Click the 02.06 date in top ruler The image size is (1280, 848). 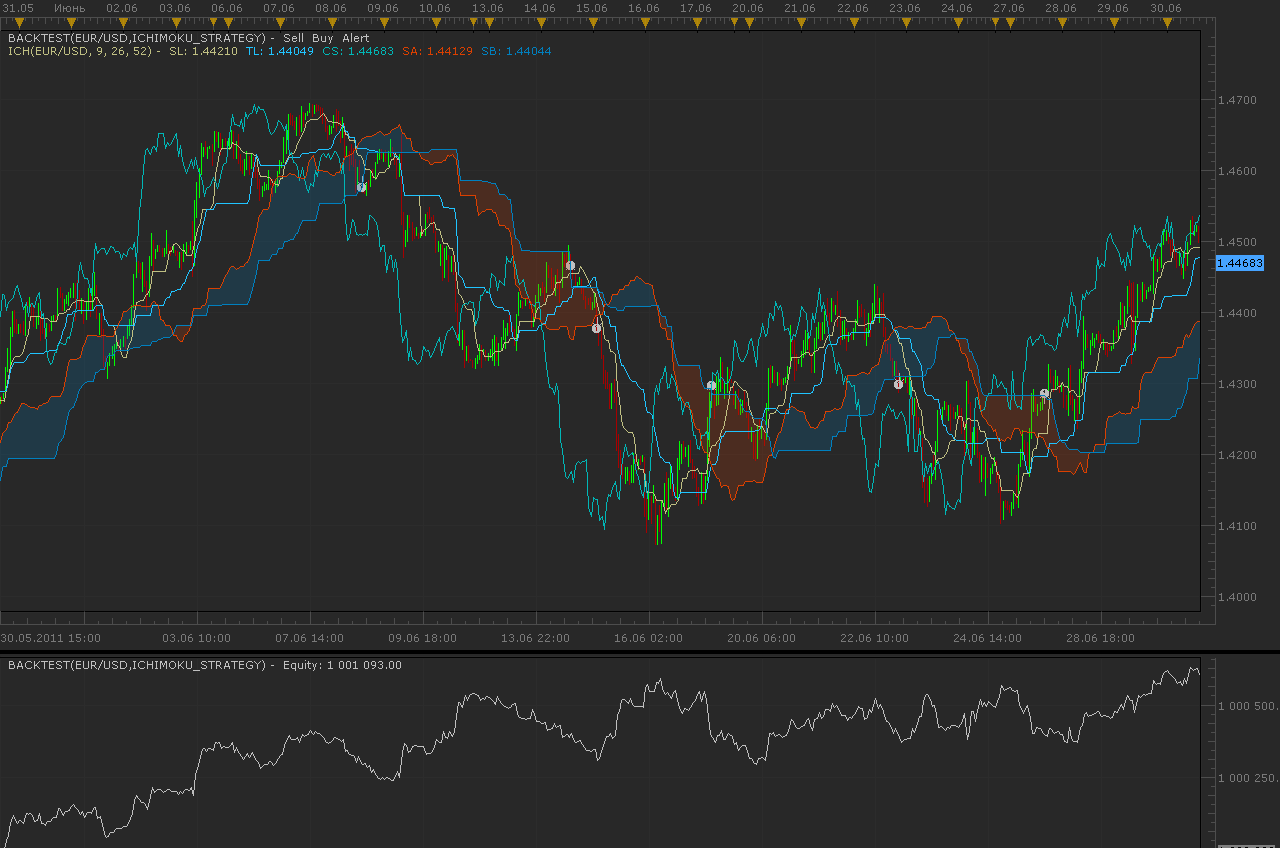[x=121, y=8]
